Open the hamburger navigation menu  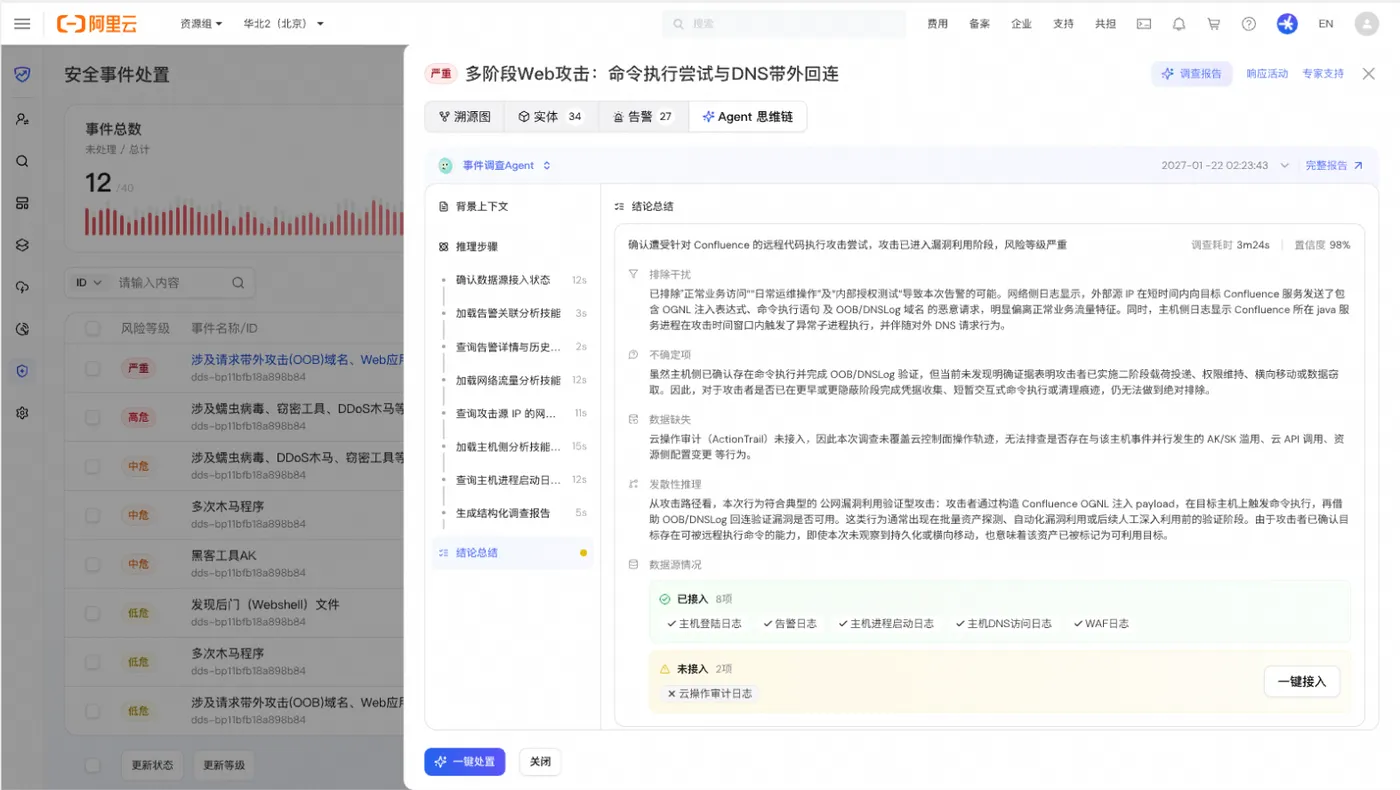click(x=22, y=24)
